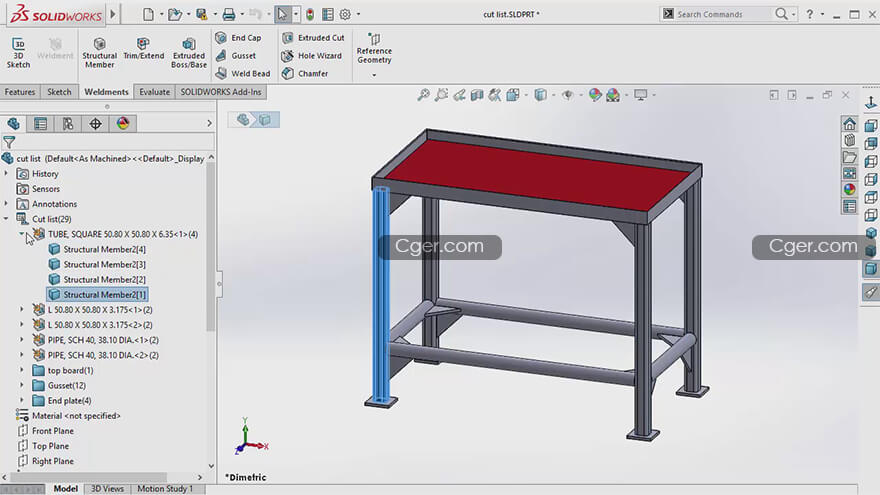This screenshot has width=880, height=495.
Task: Click the feature tree filter icon
Action: point(9,143)
